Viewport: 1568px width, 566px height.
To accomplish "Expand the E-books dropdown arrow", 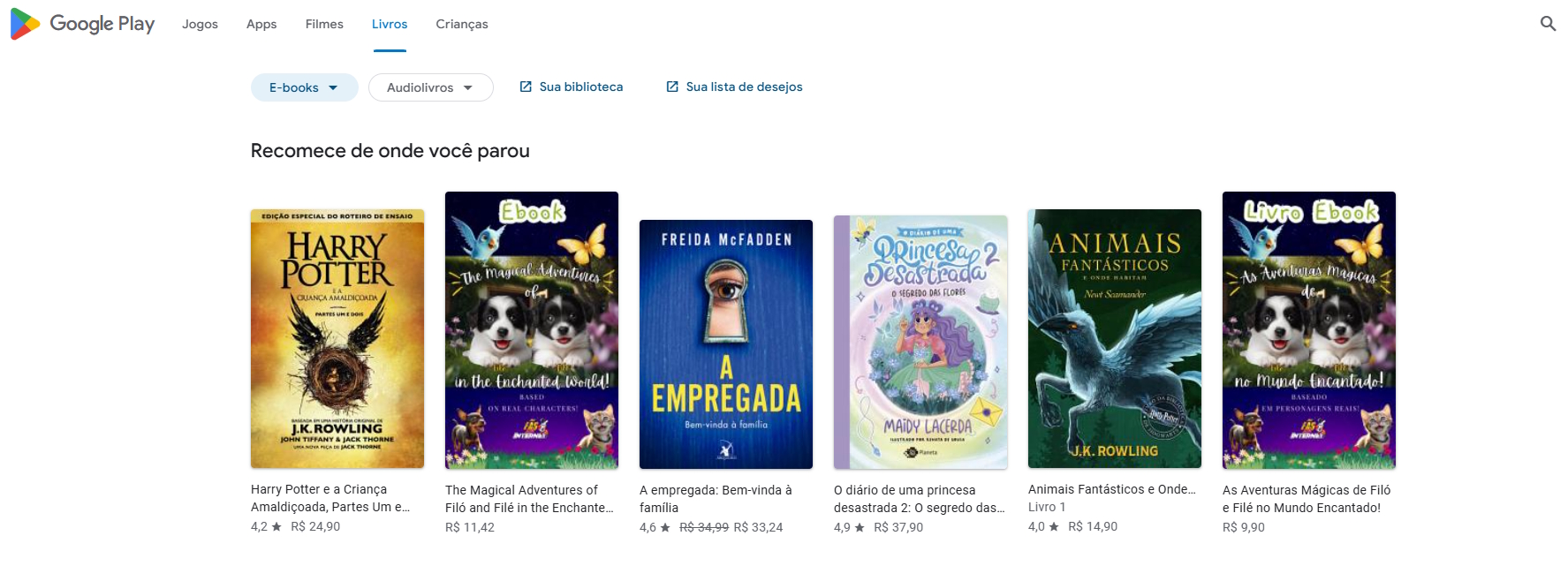I will tap(333, 87).
